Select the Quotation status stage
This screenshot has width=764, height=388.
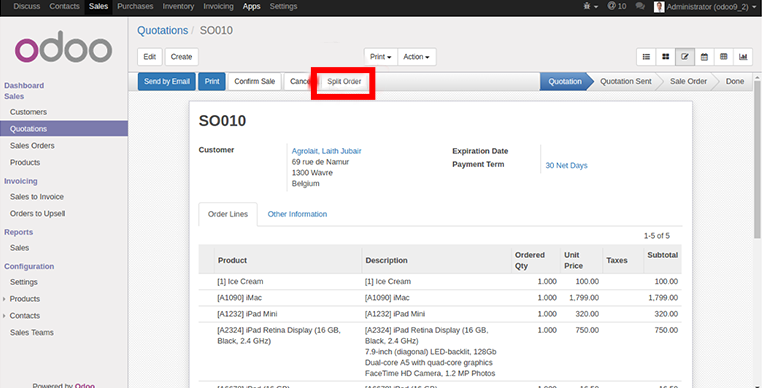[565, 81]
